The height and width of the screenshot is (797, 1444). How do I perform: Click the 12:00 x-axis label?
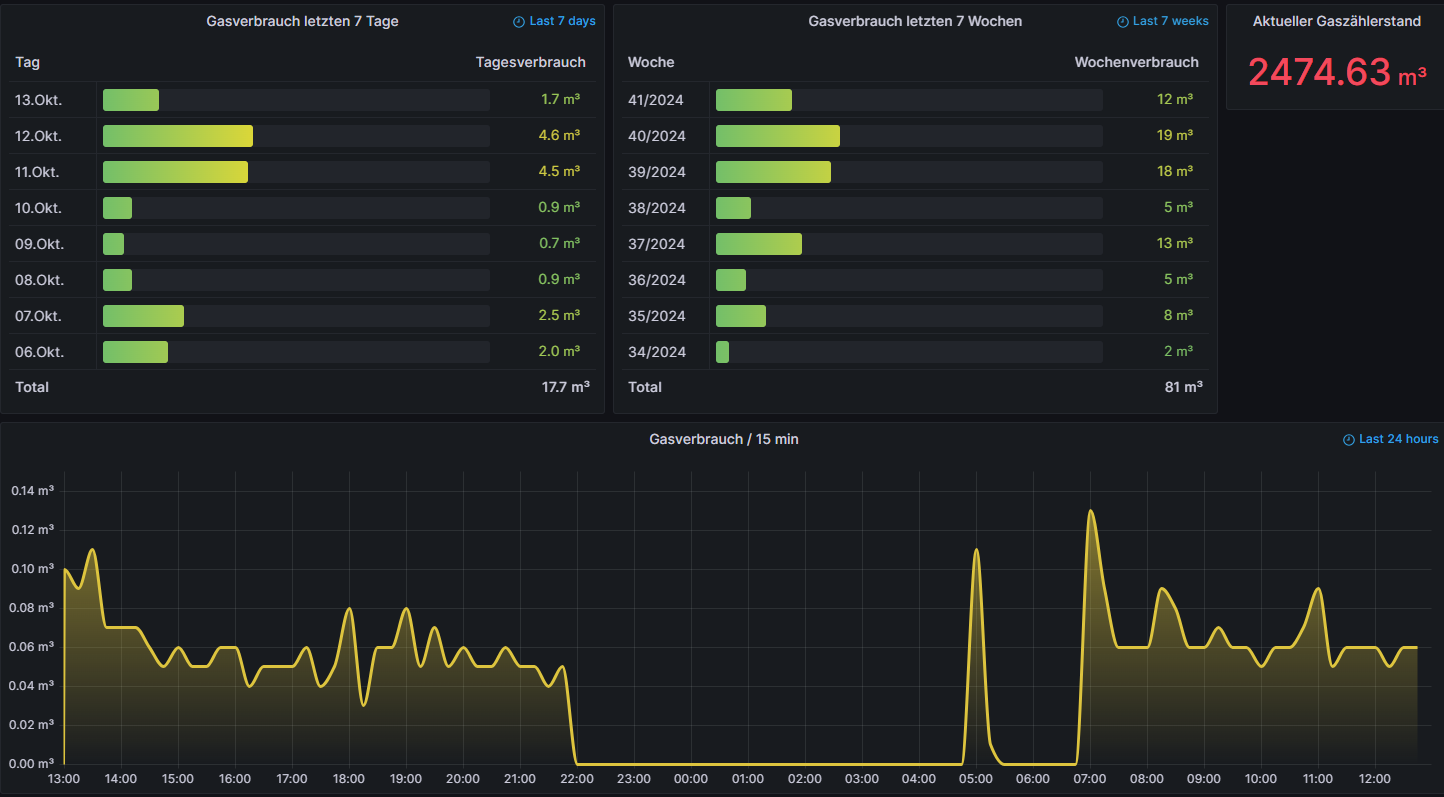tap(1375, 779)
